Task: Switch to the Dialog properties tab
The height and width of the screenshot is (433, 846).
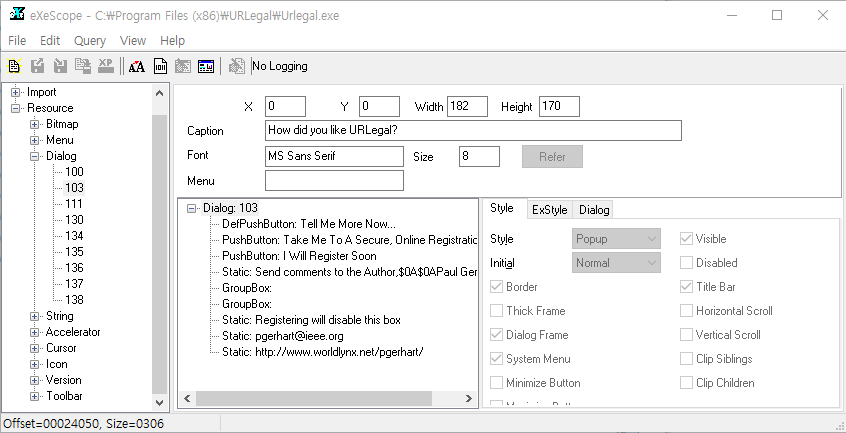Action: point(594,210)
